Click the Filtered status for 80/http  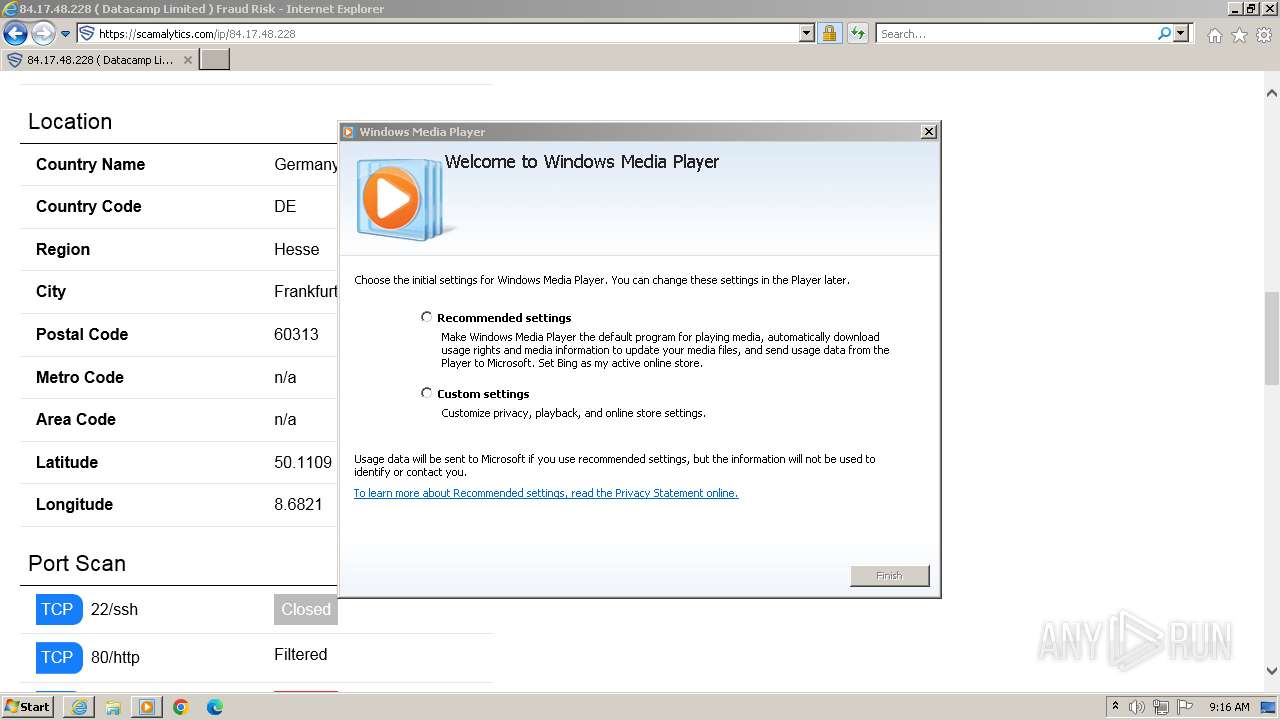coord(301,655)
